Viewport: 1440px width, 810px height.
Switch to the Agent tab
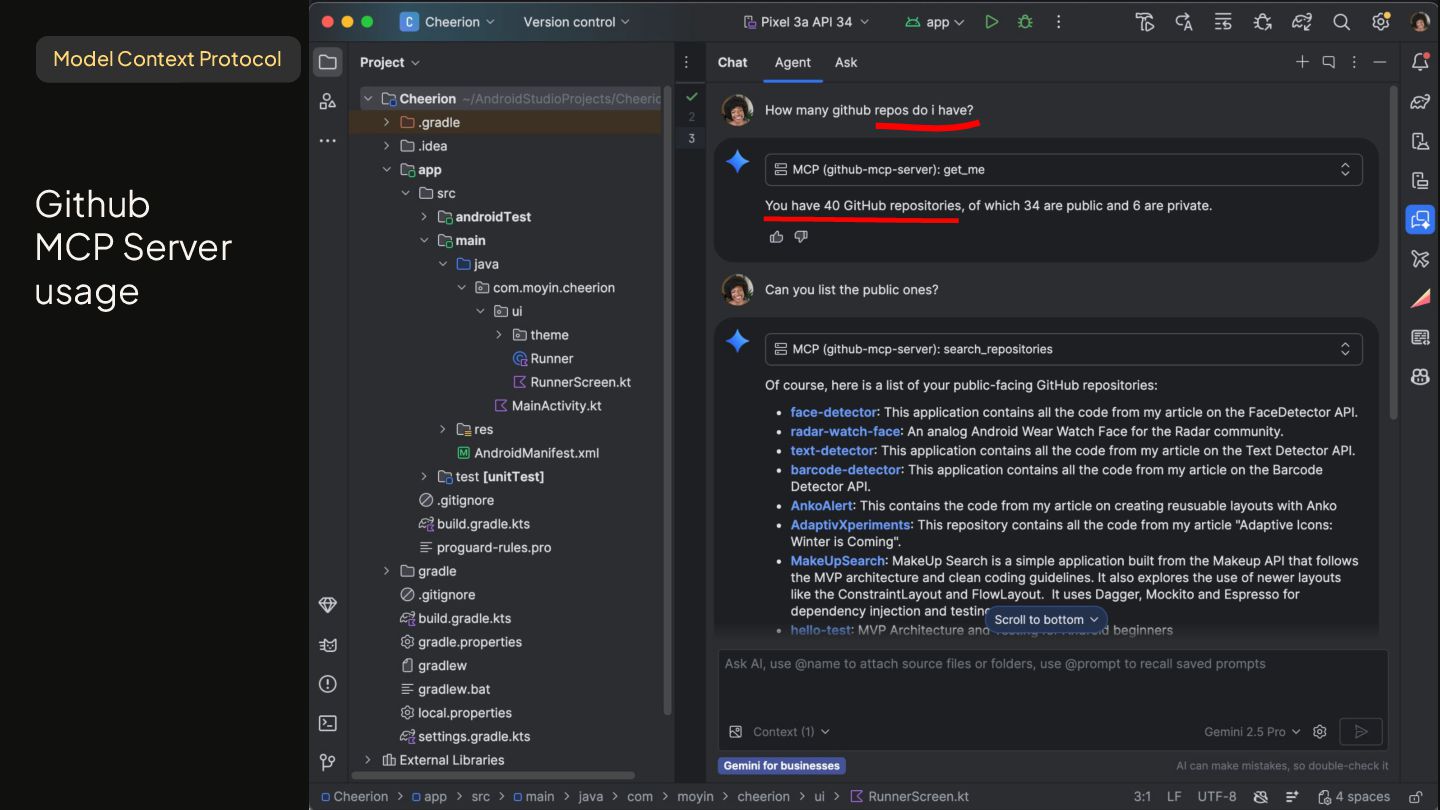[x=792, y=62]
